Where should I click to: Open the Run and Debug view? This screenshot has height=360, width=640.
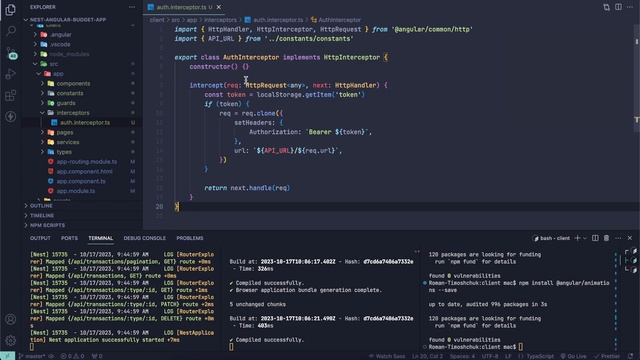(11, 74)
